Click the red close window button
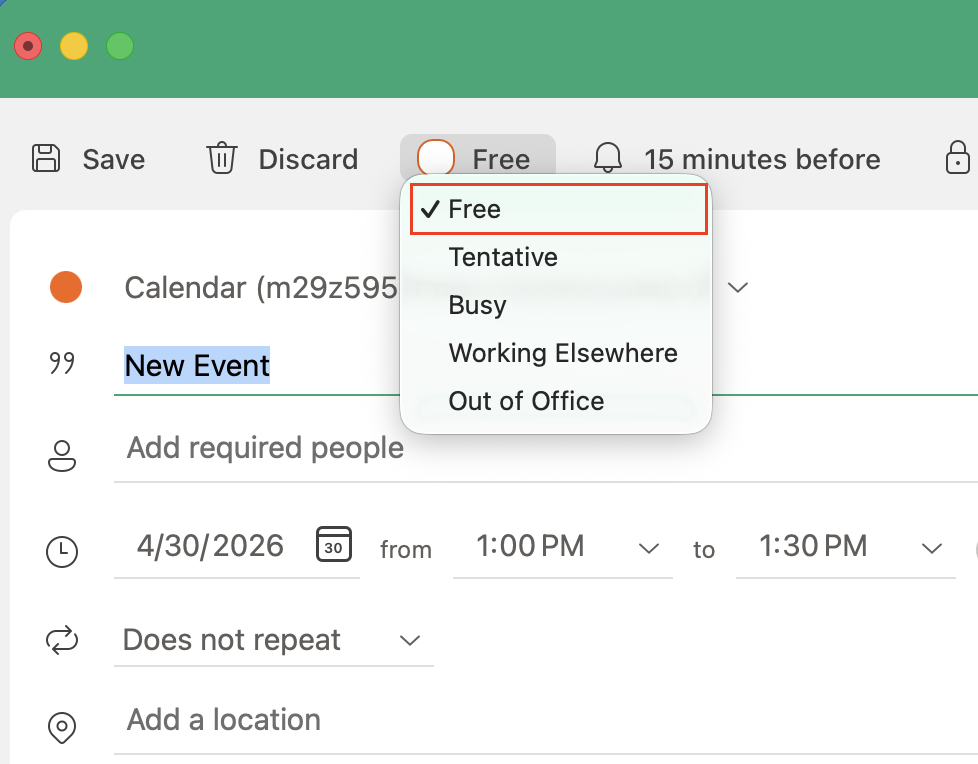978x764 pixels. (28, 46)
